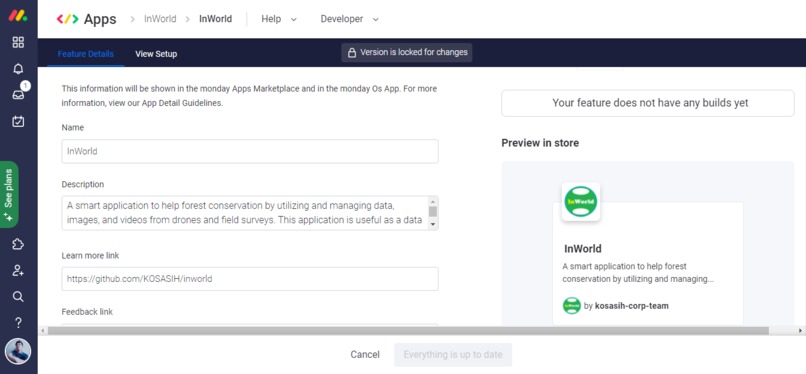Click the kosasih-corp-team publisher name
Screen dimensions: 806x374
click(632, 306)
